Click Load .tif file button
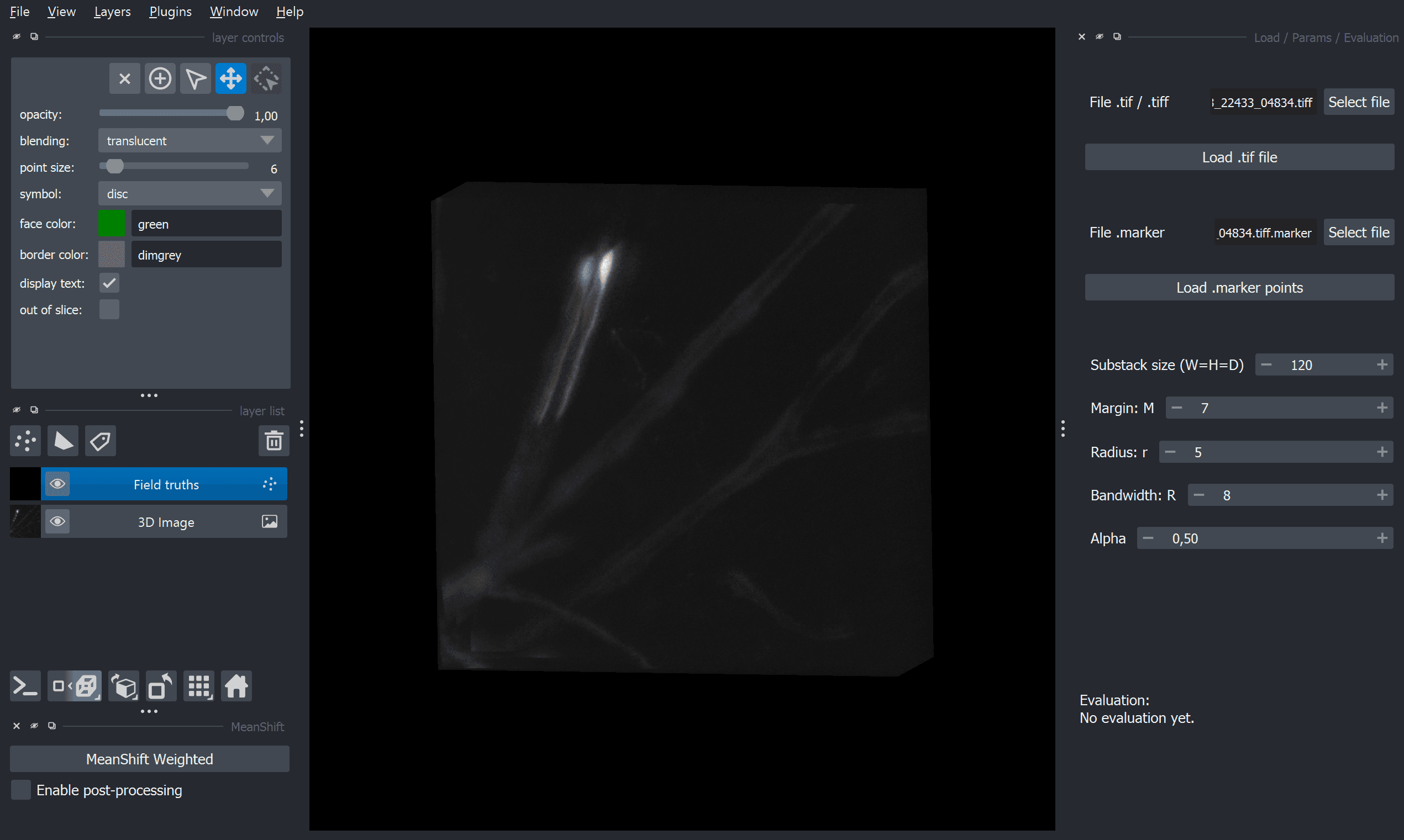 pyautogui.click(x=1239, y=157)
